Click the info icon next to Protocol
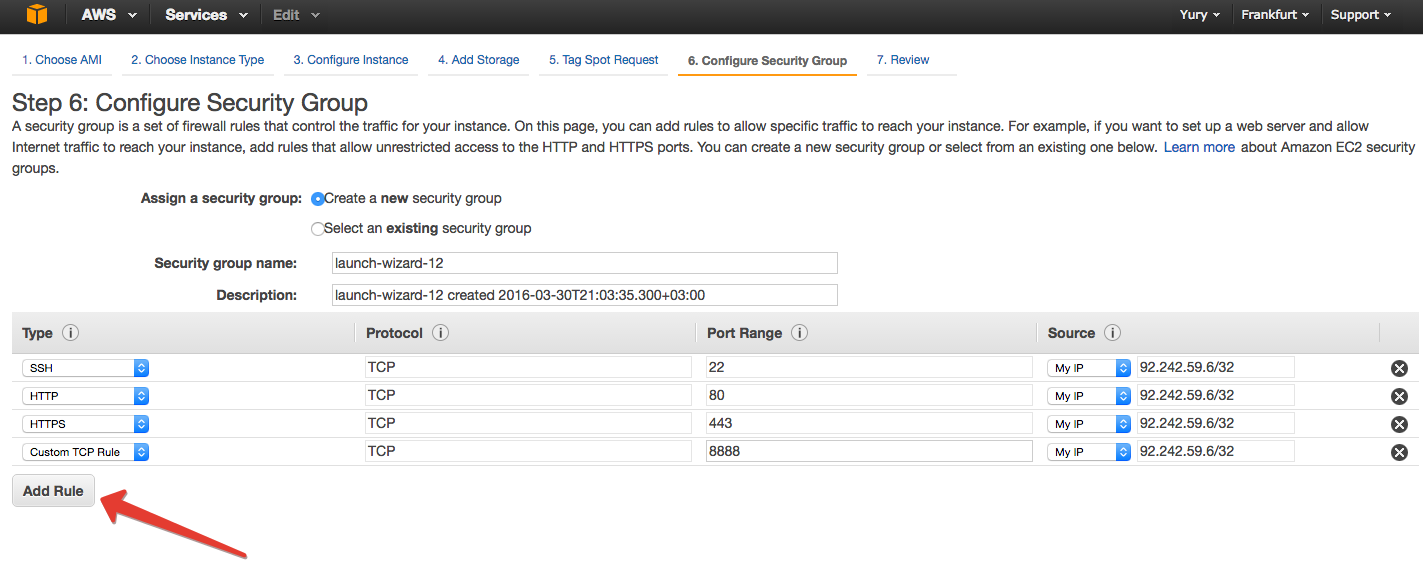Image resolution: width=1423 pixels, height=563 pixels. tap(440, 333)
